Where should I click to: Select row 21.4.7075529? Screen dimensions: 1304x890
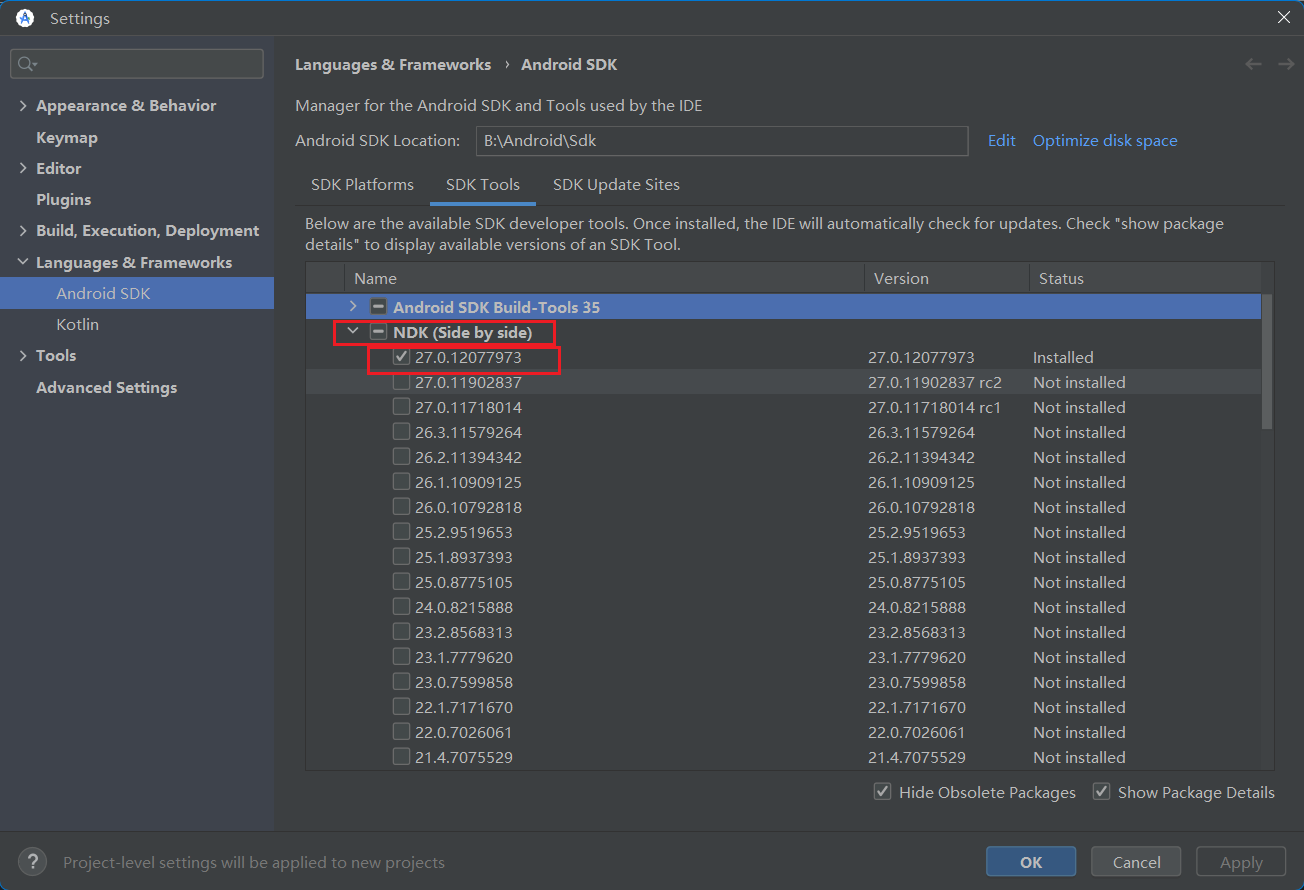pos(784,757)
